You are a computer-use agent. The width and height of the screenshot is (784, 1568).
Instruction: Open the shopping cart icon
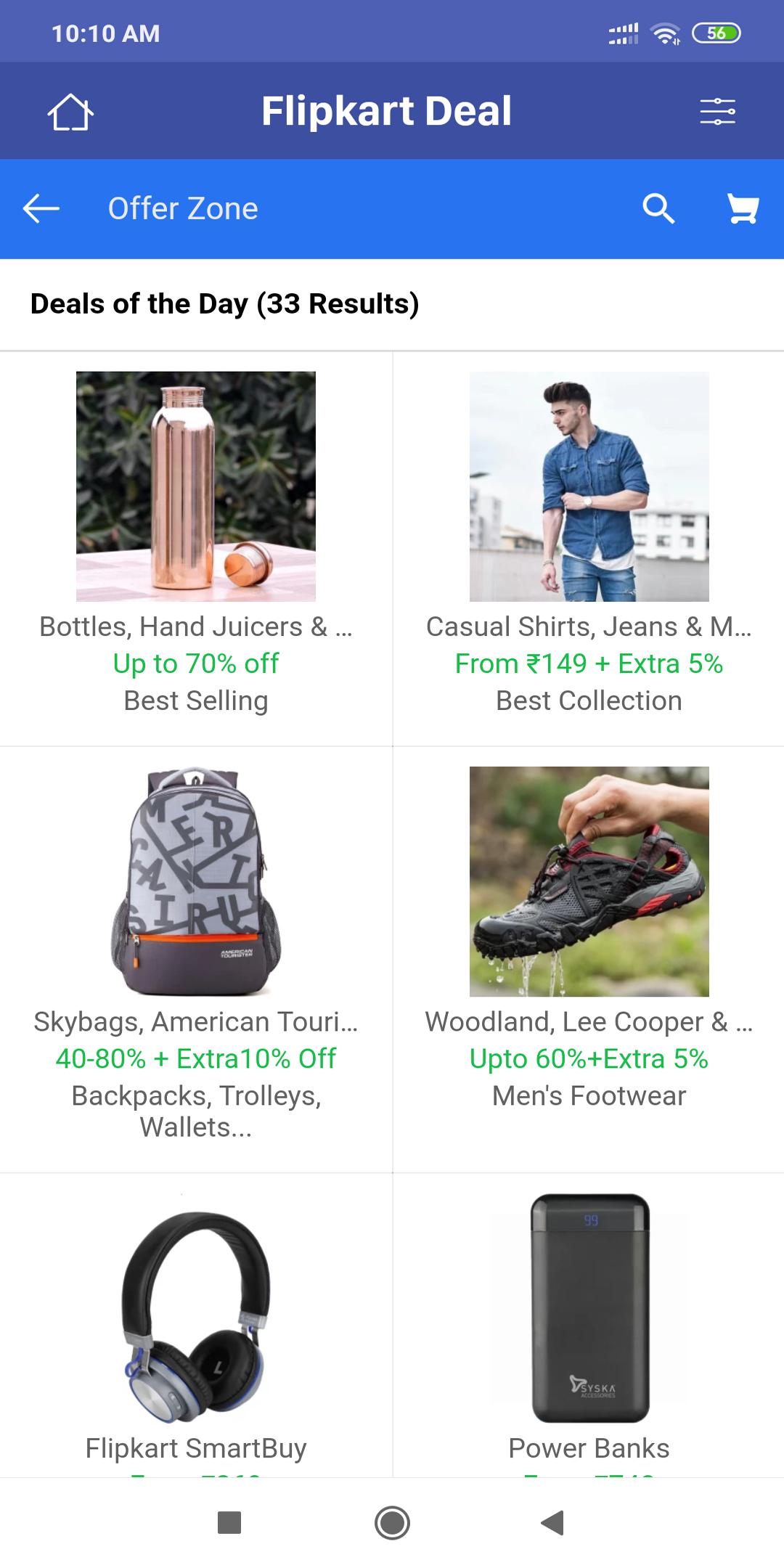point(743,209)
